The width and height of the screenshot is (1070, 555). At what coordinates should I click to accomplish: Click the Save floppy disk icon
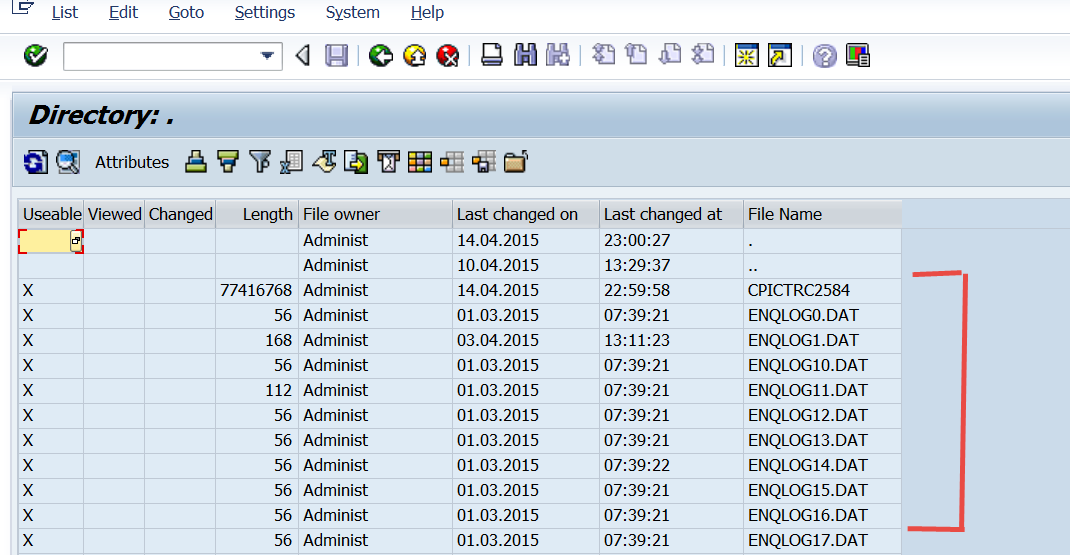336,55
